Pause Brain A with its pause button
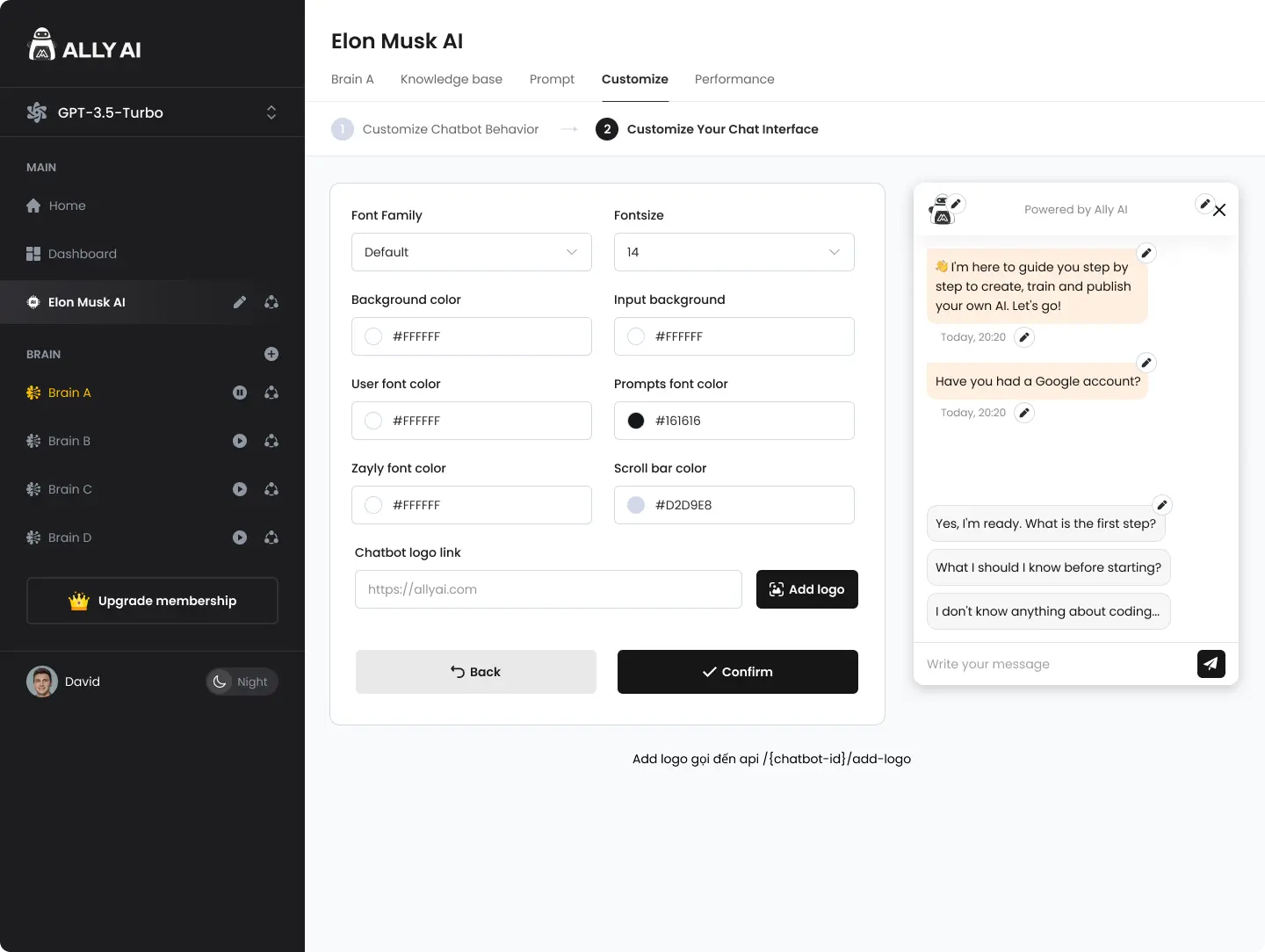Viewport: 1265px width, 952px height. [240, 393]
